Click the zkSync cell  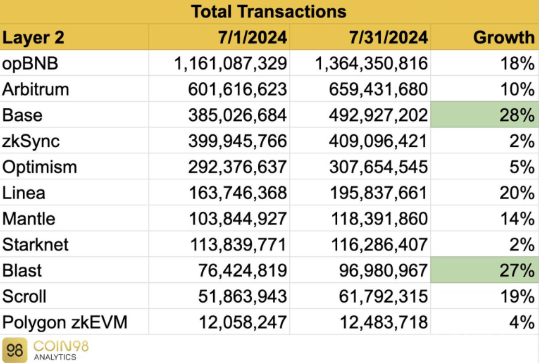tap(74, 141)
